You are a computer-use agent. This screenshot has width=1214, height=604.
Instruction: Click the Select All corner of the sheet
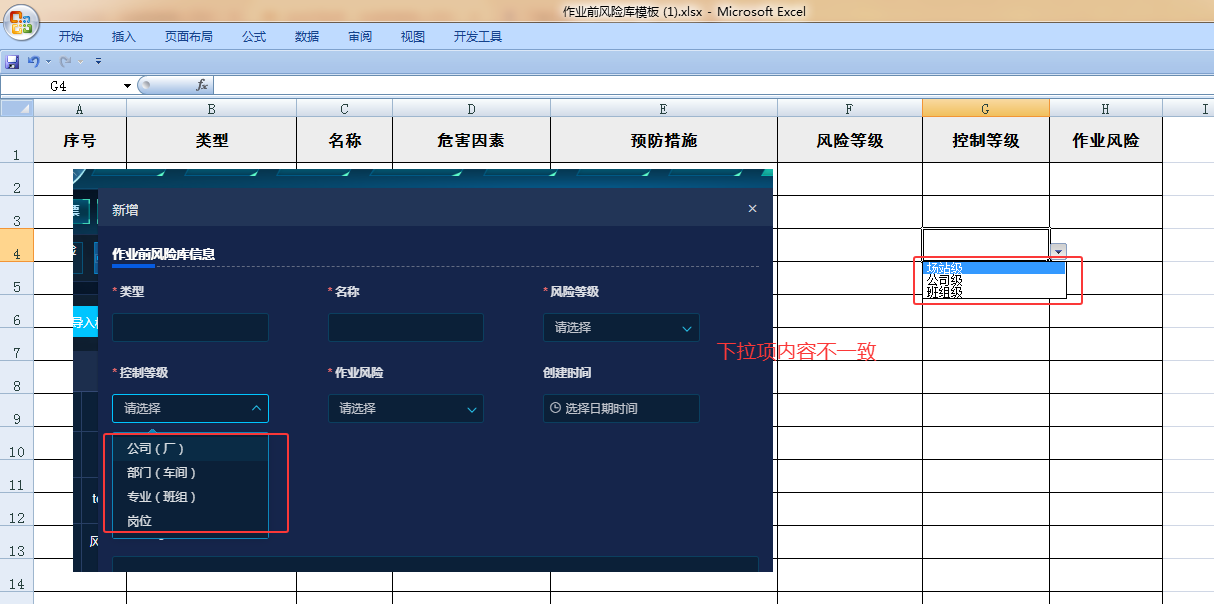16,109
